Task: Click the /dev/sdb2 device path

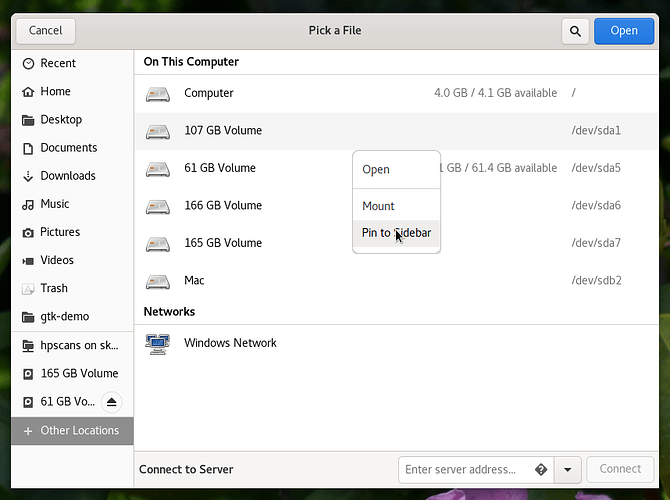Action: click(597, 281)
